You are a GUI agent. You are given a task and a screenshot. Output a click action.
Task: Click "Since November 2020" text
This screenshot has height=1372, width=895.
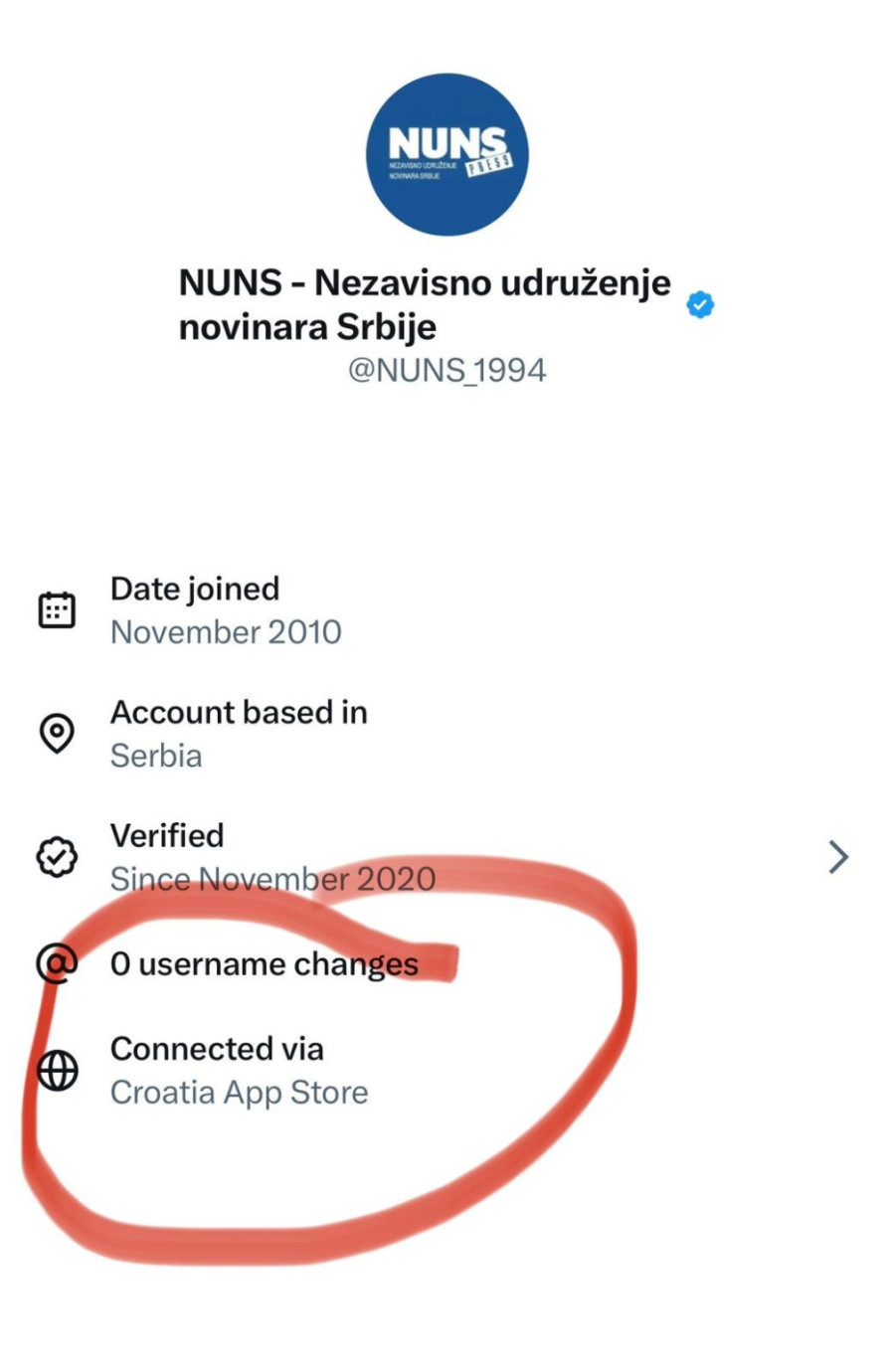point(272,879)
